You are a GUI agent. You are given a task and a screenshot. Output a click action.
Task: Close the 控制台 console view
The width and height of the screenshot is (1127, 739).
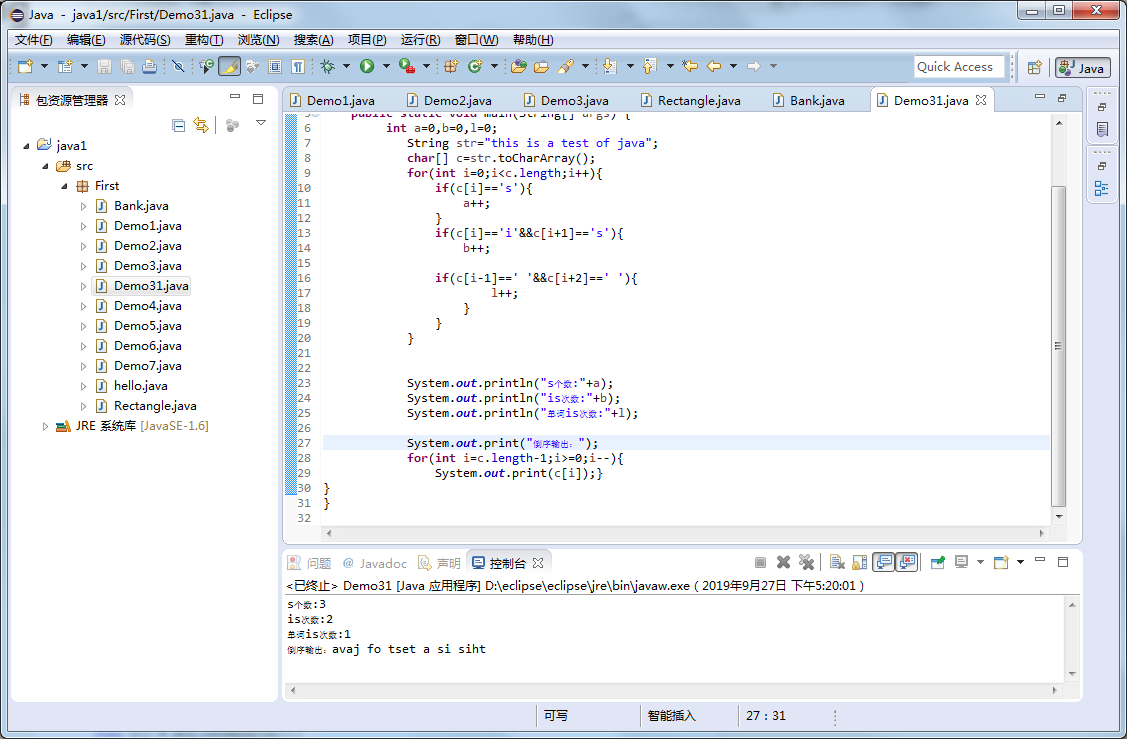tap(538, 563)
